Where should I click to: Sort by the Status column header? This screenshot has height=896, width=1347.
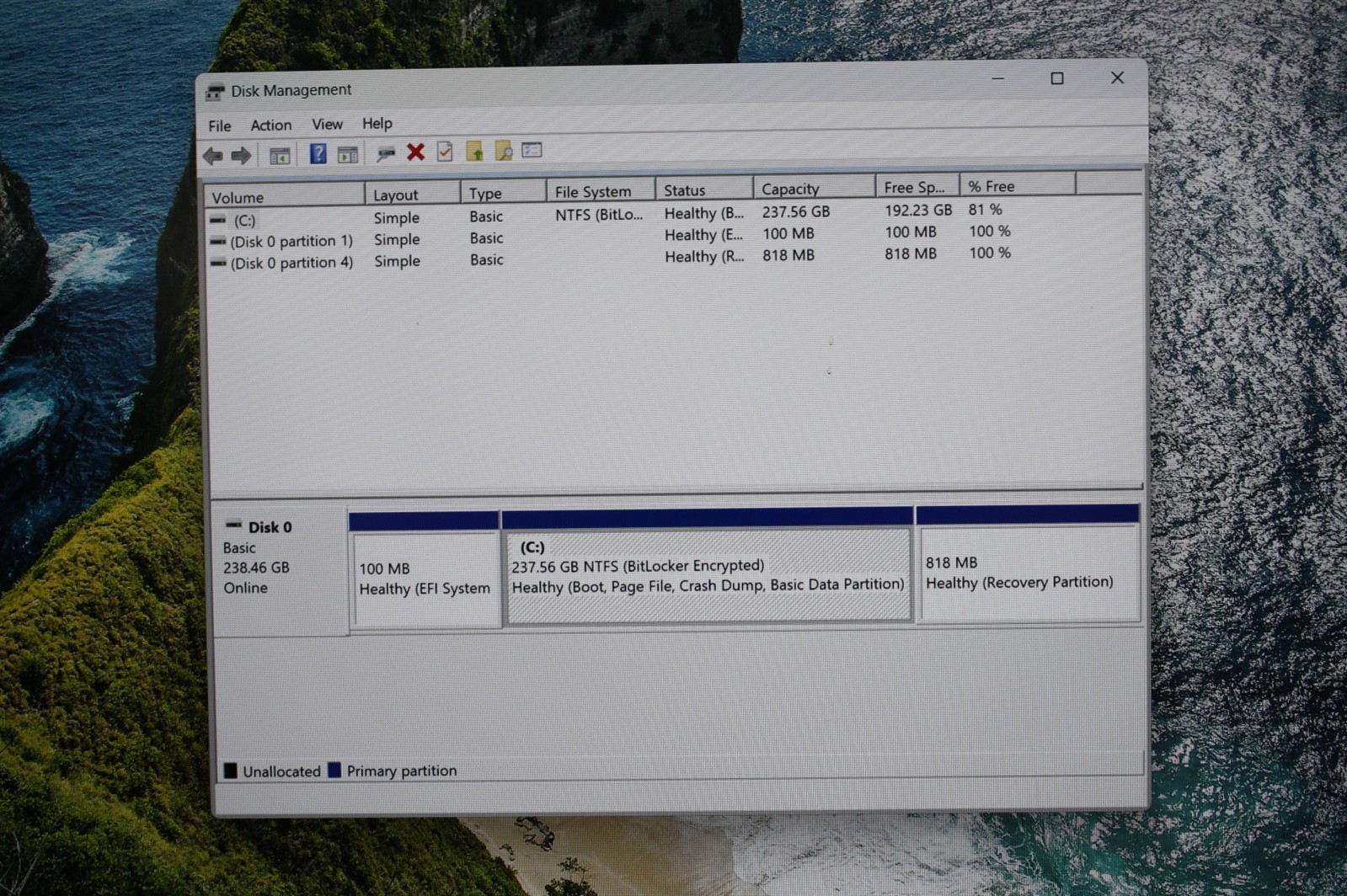[x=704, y=189]
